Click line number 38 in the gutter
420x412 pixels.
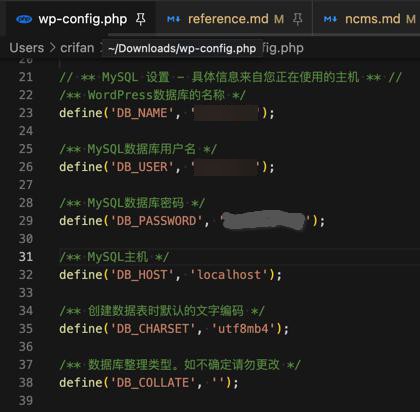(x=26, y=383)
